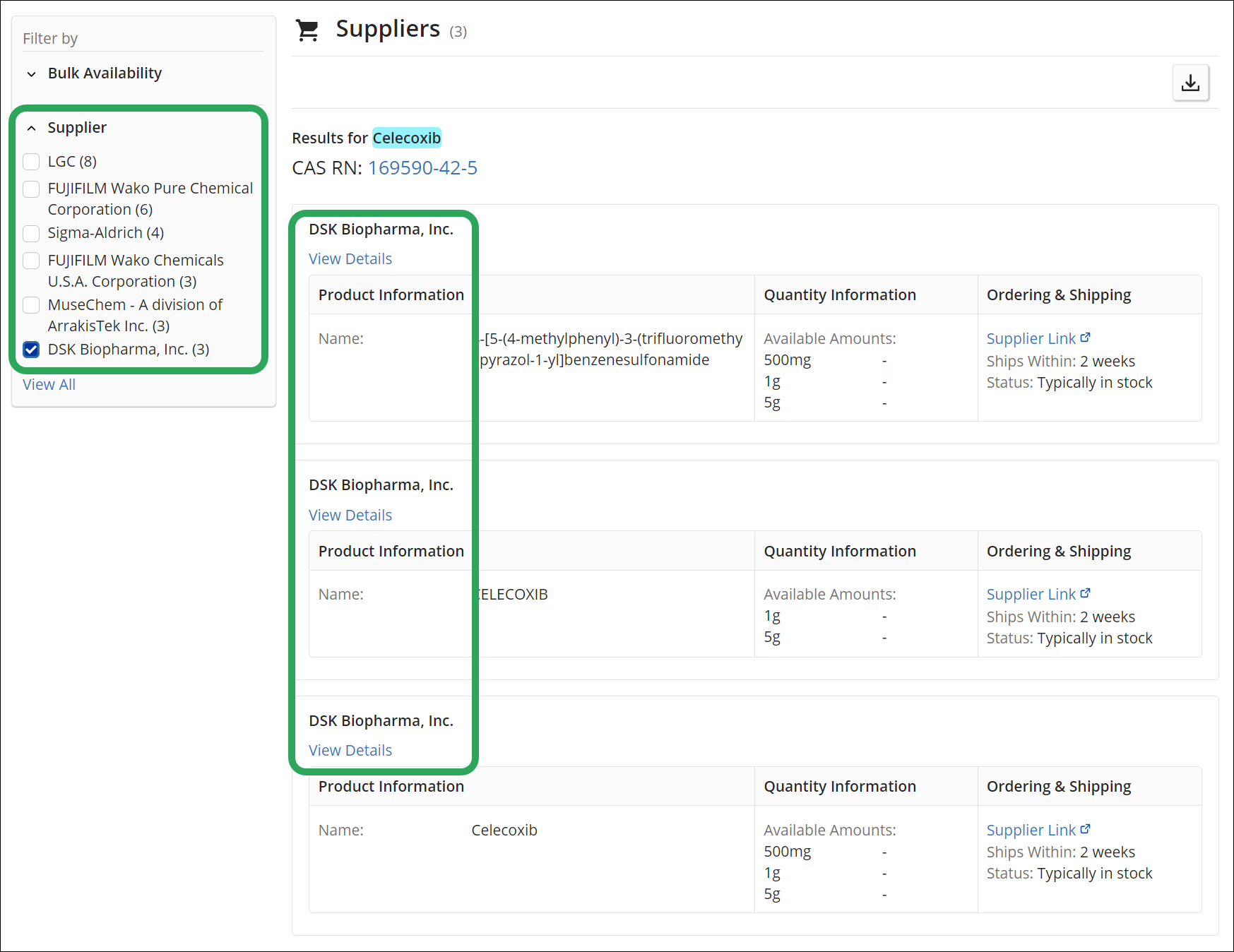Check FUJIFILM Wako Chemicals U.S.A. Corporation filter
Screen dimensions: 1234x952
[31, 261]
